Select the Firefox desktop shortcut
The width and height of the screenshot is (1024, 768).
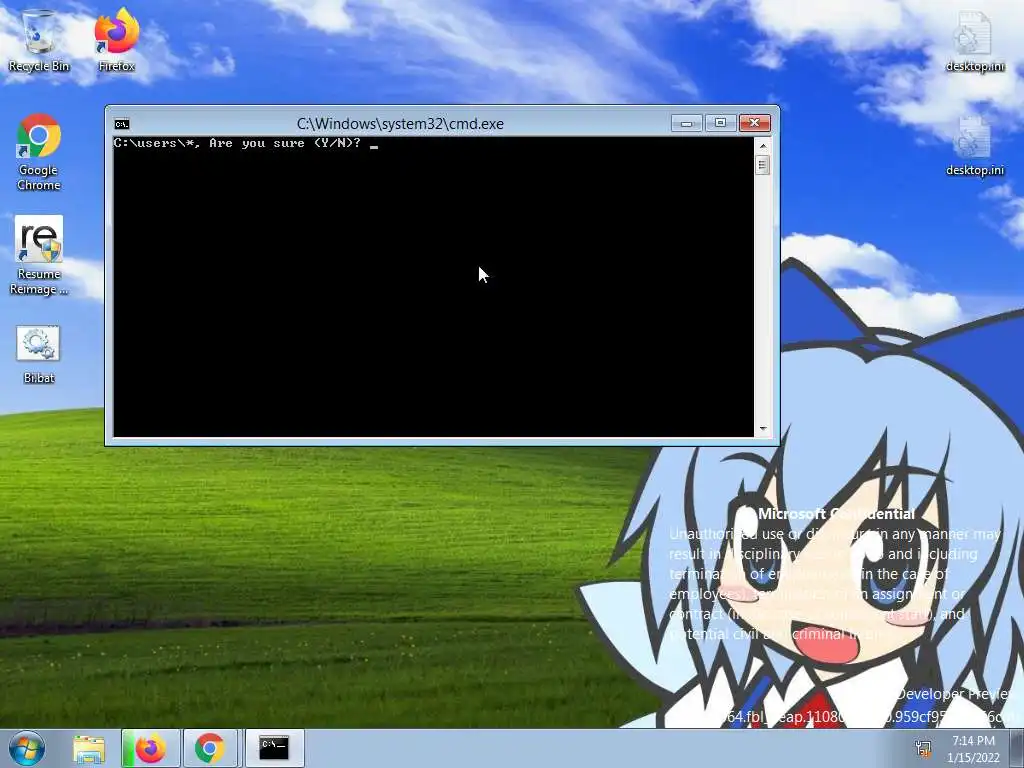[116, 40]
